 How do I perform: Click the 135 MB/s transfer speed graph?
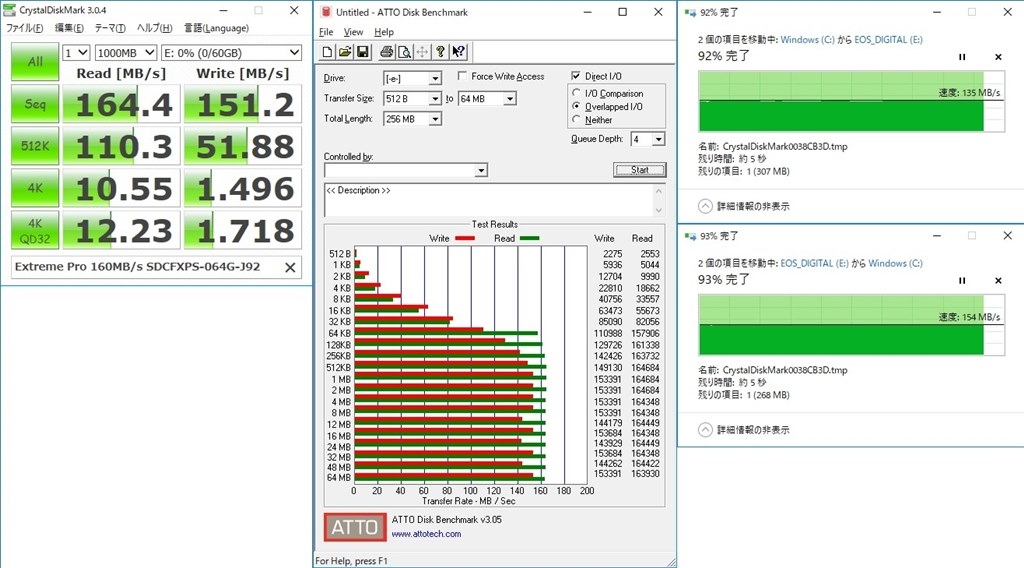pyautogui.click(x=851, y=101)
